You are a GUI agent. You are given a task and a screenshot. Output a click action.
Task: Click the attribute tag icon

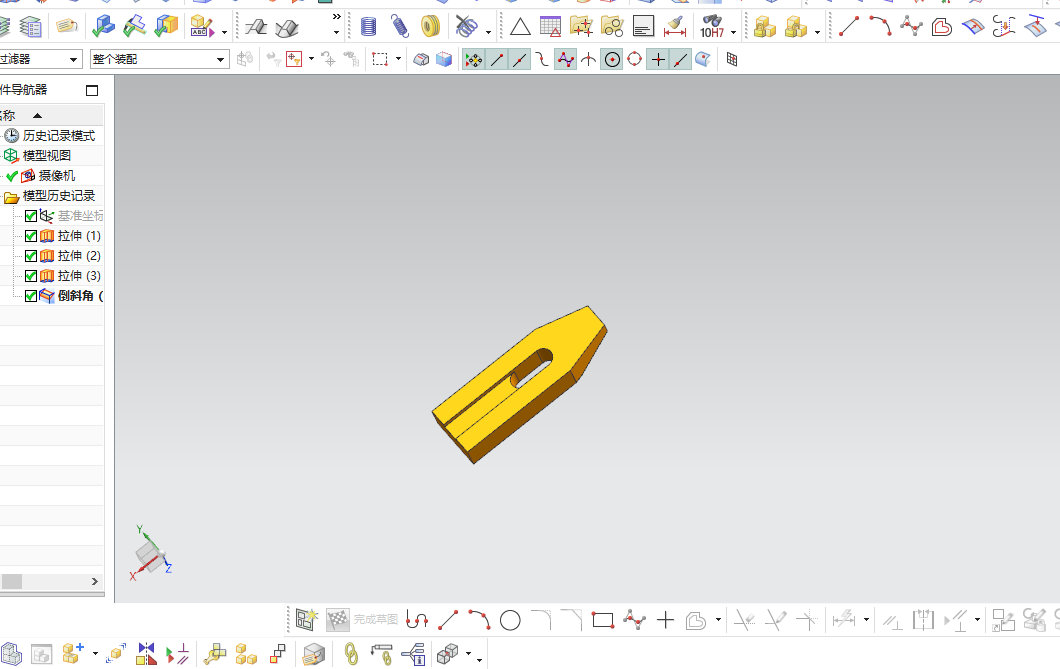point(67,26)
